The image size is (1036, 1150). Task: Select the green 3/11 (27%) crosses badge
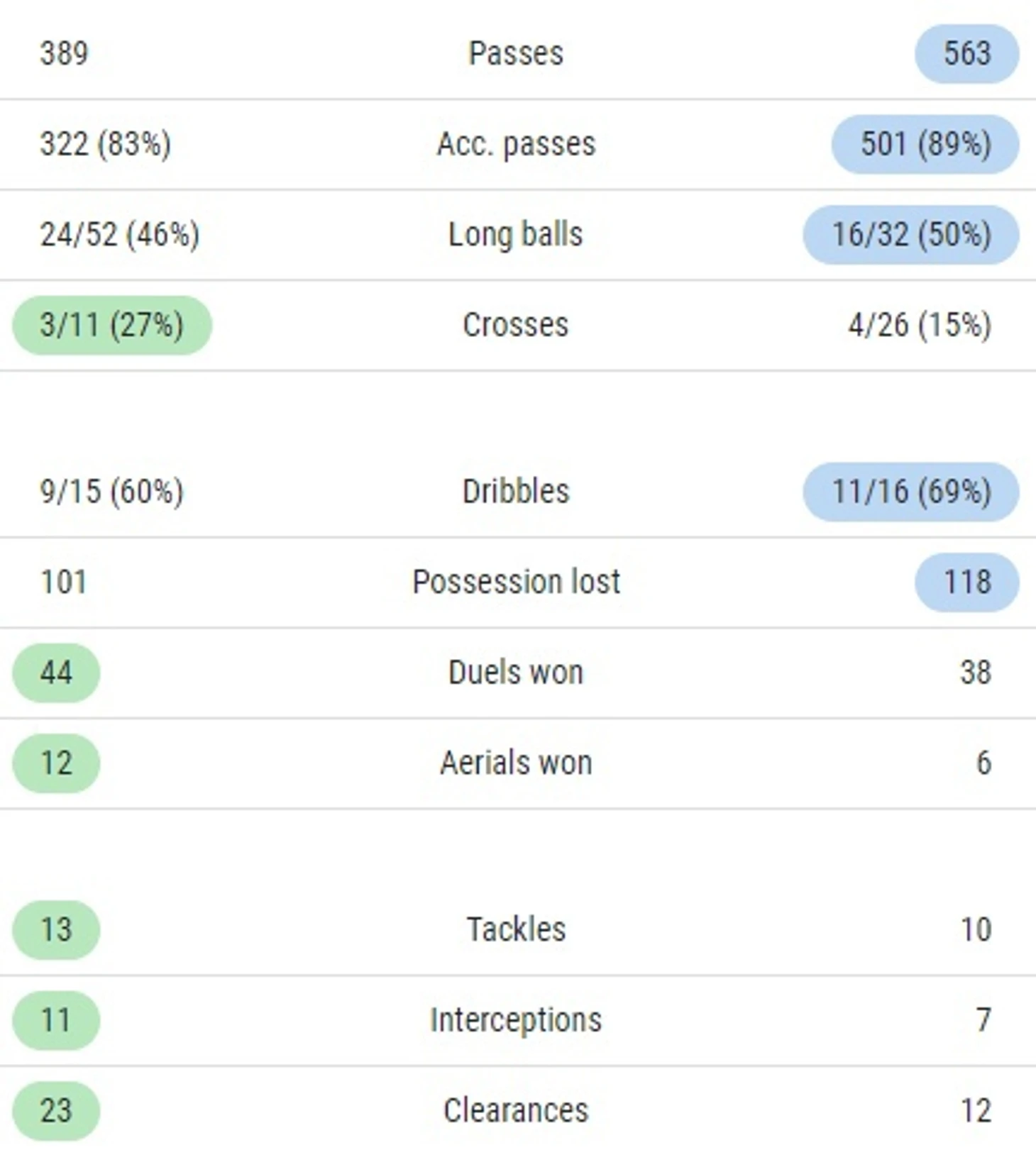point(112,325)
